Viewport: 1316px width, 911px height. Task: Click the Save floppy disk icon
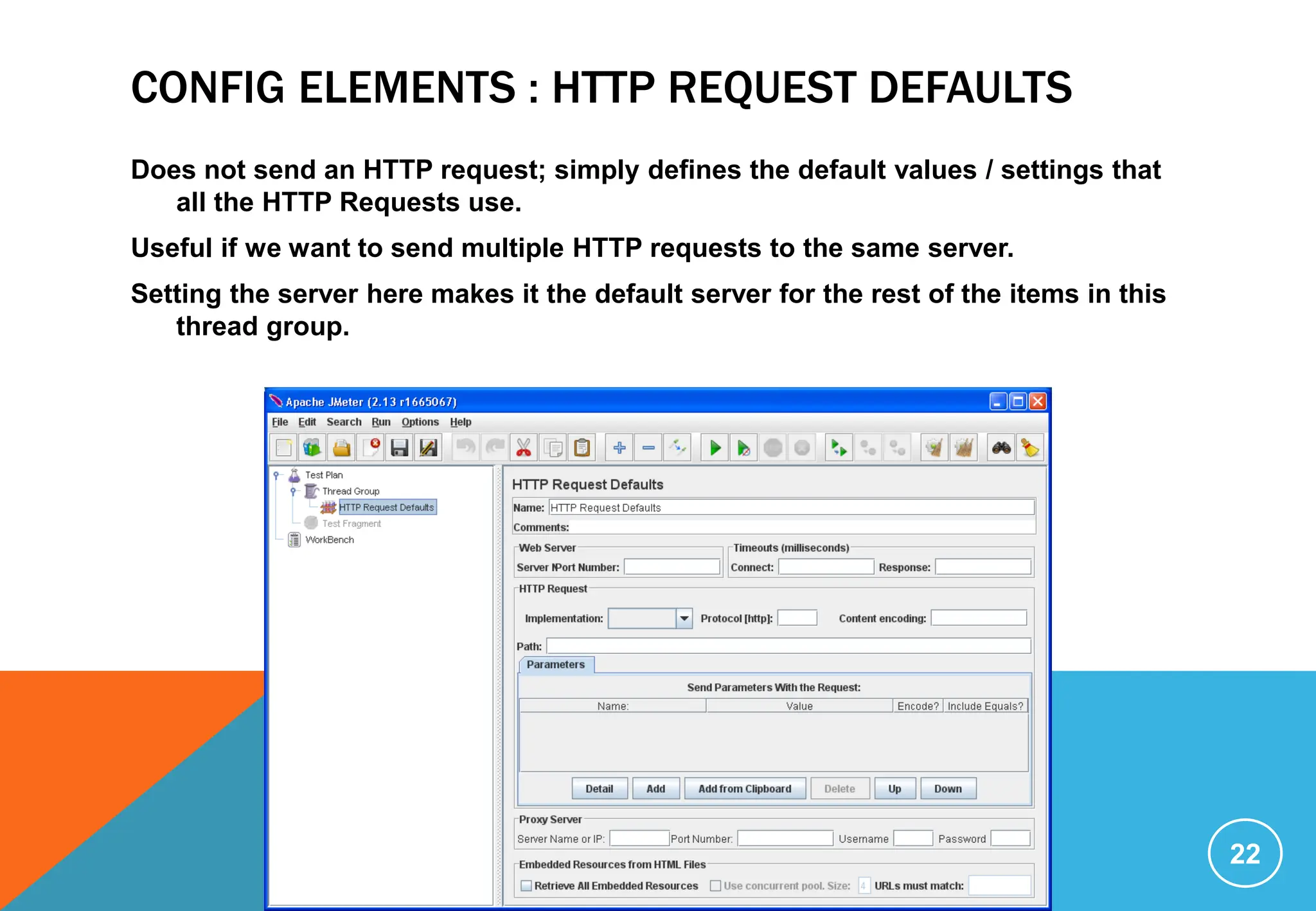point(400,448)
